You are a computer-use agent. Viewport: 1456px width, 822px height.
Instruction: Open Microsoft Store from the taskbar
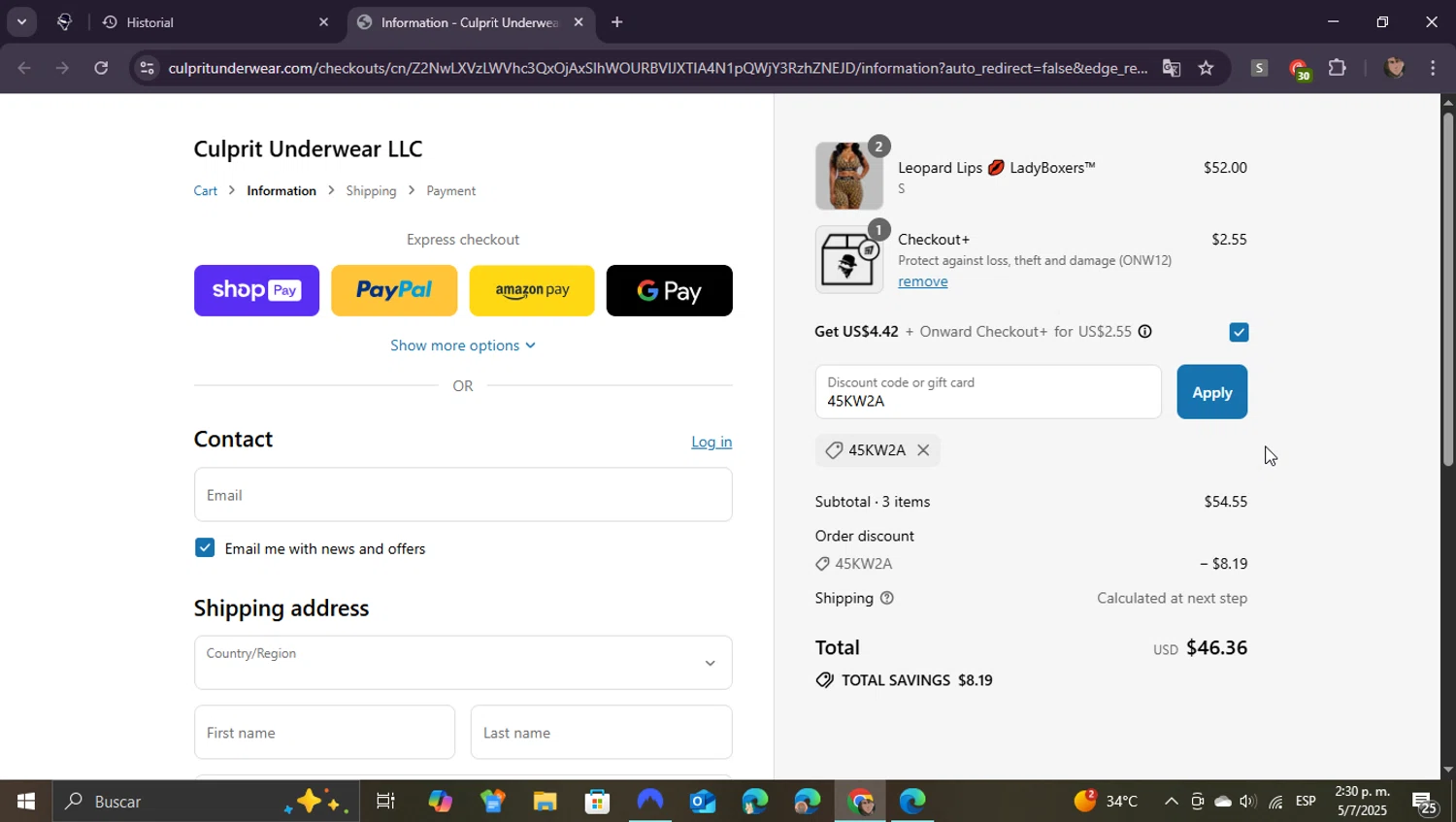597,802
